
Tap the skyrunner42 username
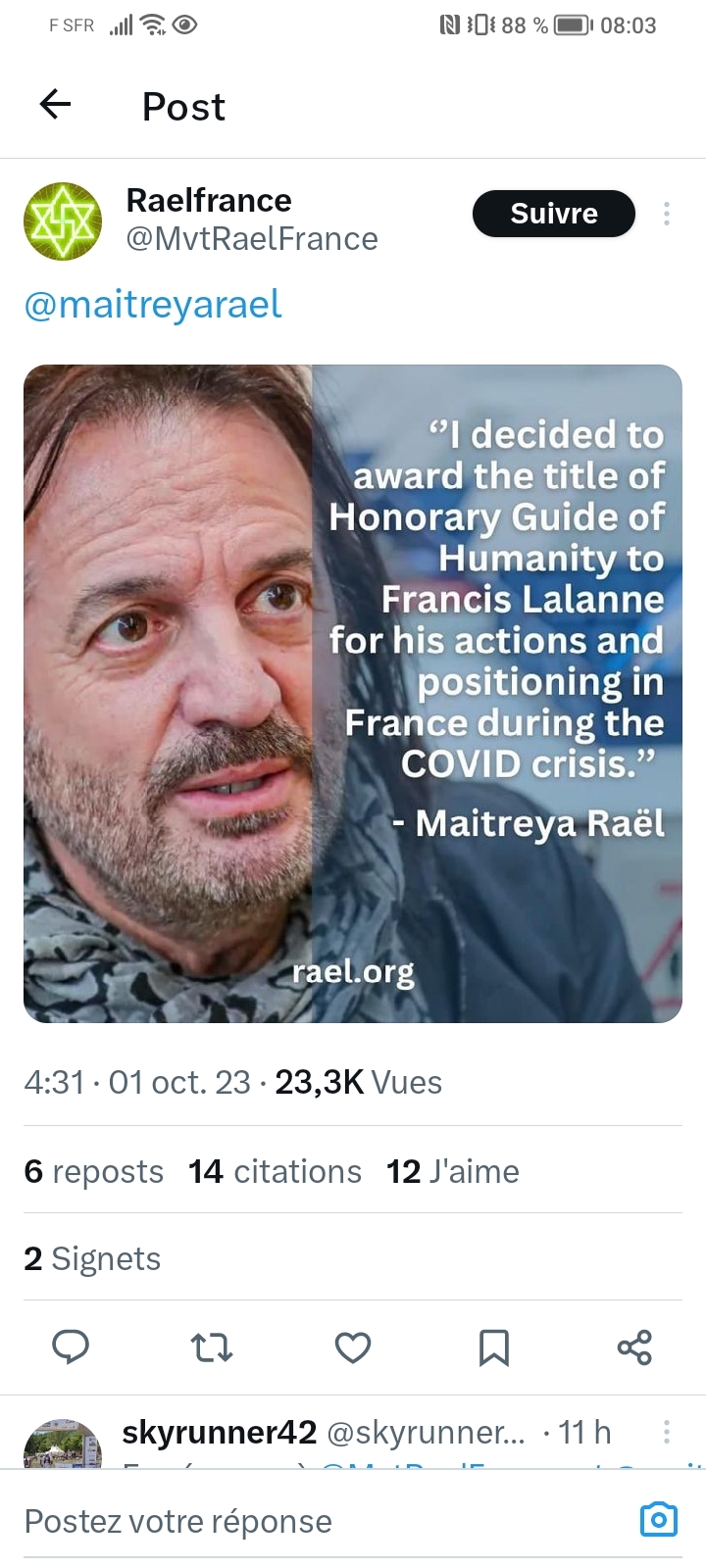pyautogui.click(x=219, y=1433)
